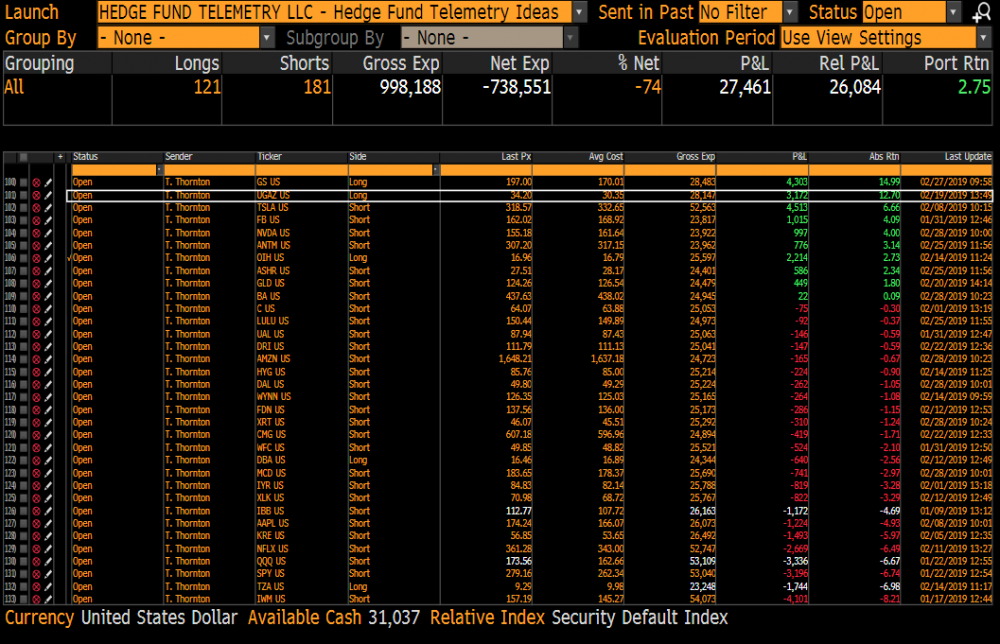Open the magnifier search icon beside Status
The width and height of the screenshot is (1000, 644).
(x=981, y=12)
